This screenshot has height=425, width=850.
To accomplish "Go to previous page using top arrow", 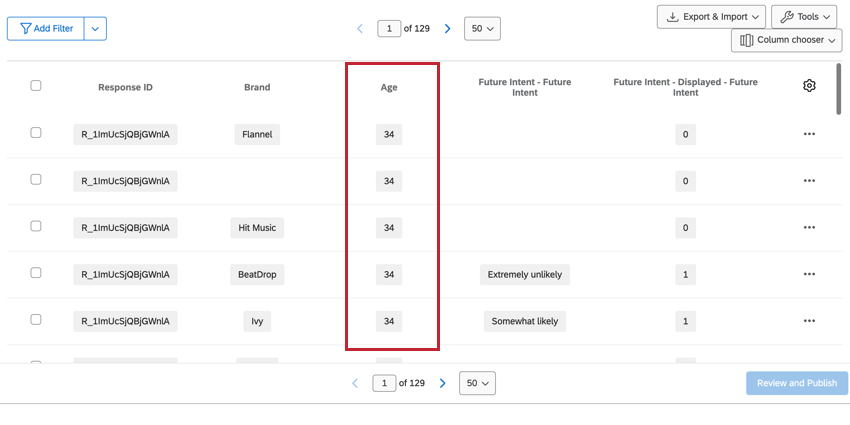I will (360, 29).
